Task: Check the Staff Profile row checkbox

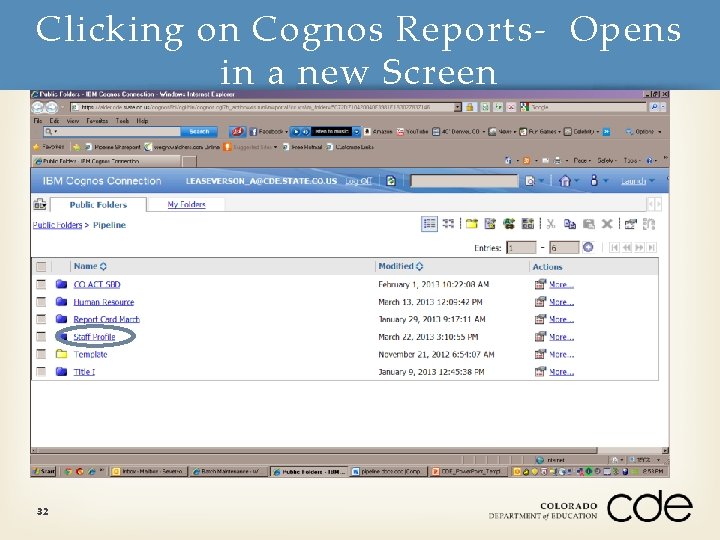Action: point(41,337)
